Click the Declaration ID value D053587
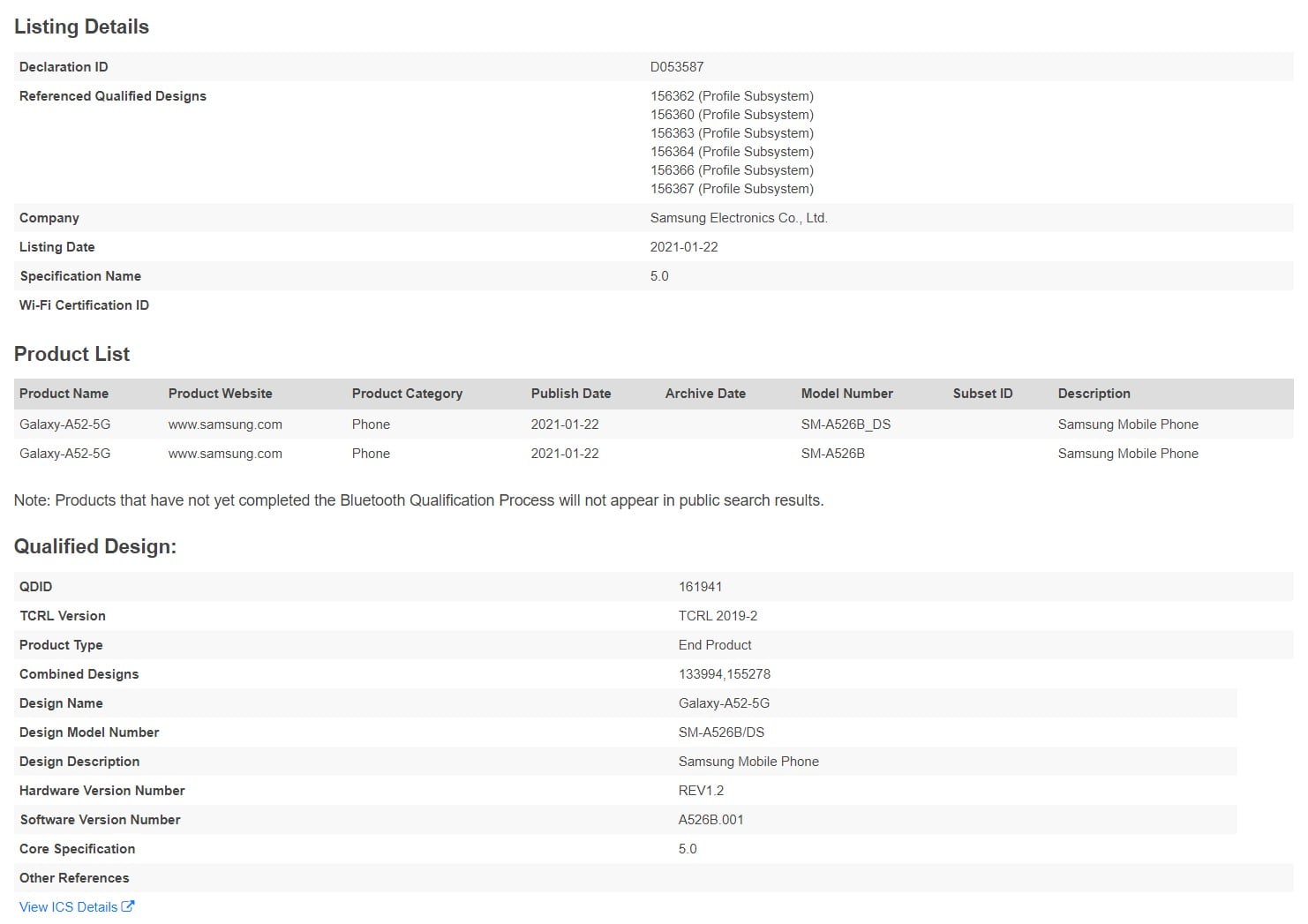Viewport: 1308px width, 924px height. pyautogui.click(x=676, y=67)
